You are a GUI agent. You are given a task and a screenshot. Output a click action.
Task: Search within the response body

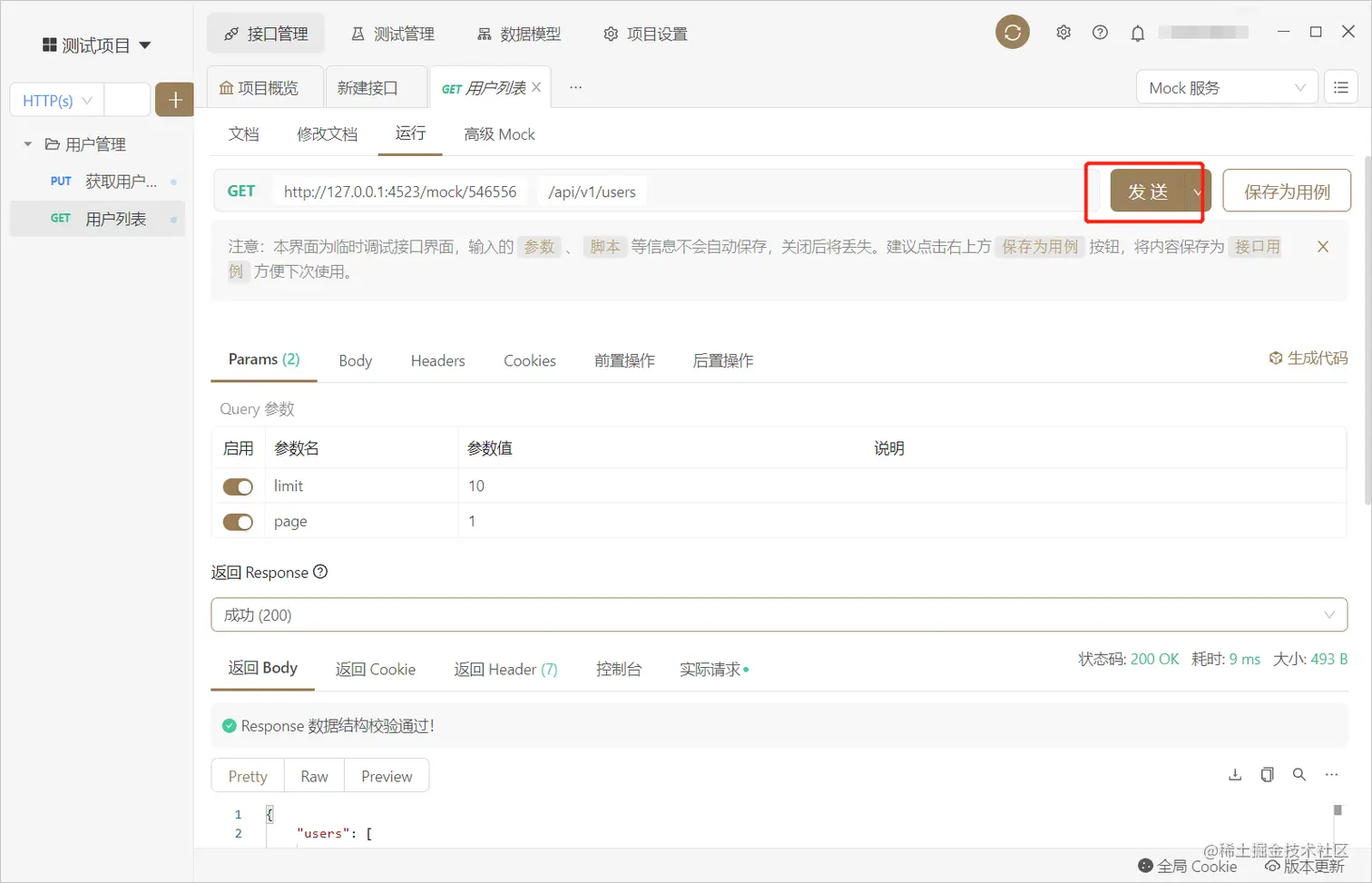(x=1299, y=774)
